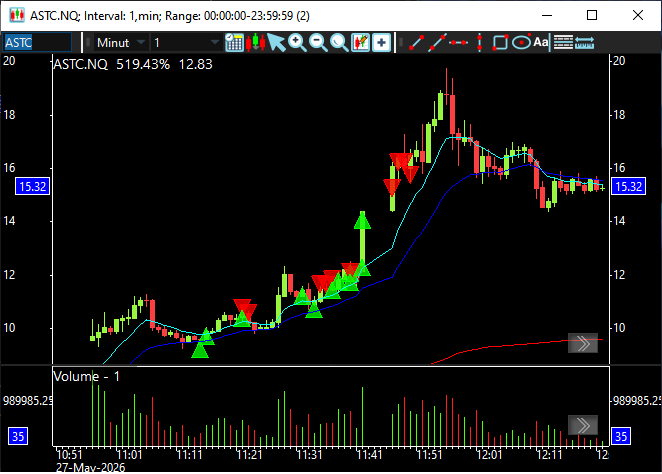Image resolution: width=662 pixels, height=474 pixels.
Task: Open the chart studies settings icon
Action: [361, 43]
